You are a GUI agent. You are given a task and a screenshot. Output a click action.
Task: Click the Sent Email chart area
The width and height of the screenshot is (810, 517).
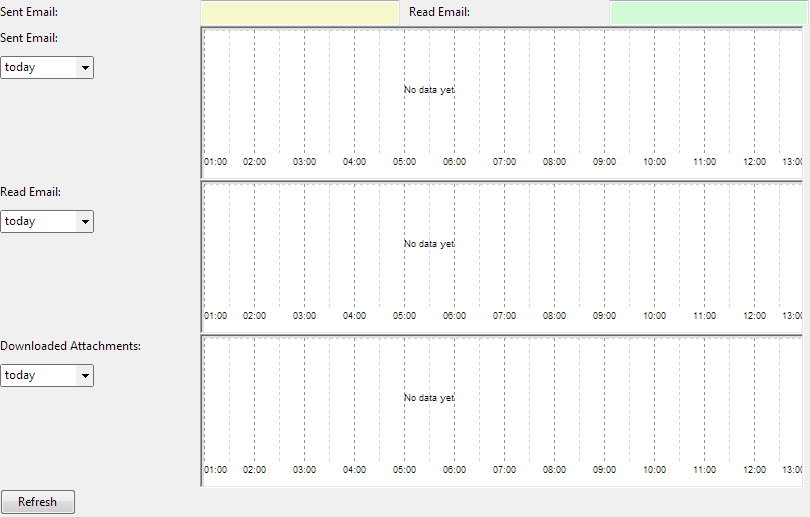pyautogui.click(x=502, y=103)
